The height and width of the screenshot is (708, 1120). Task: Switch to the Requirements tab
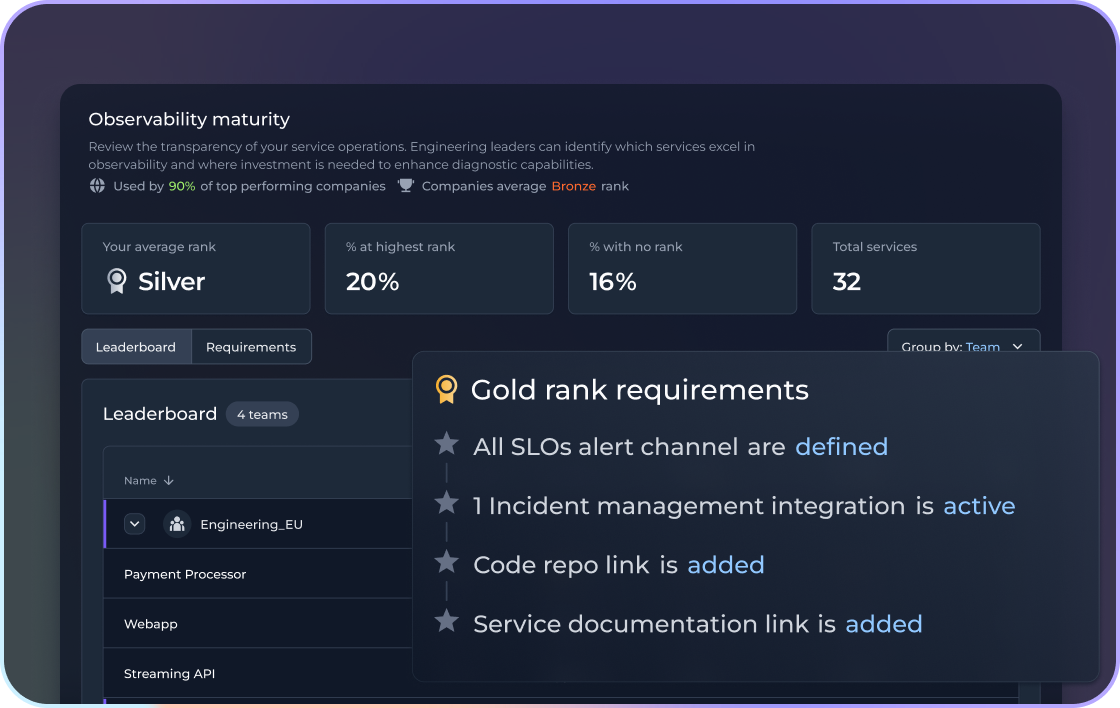coord(251,347)
